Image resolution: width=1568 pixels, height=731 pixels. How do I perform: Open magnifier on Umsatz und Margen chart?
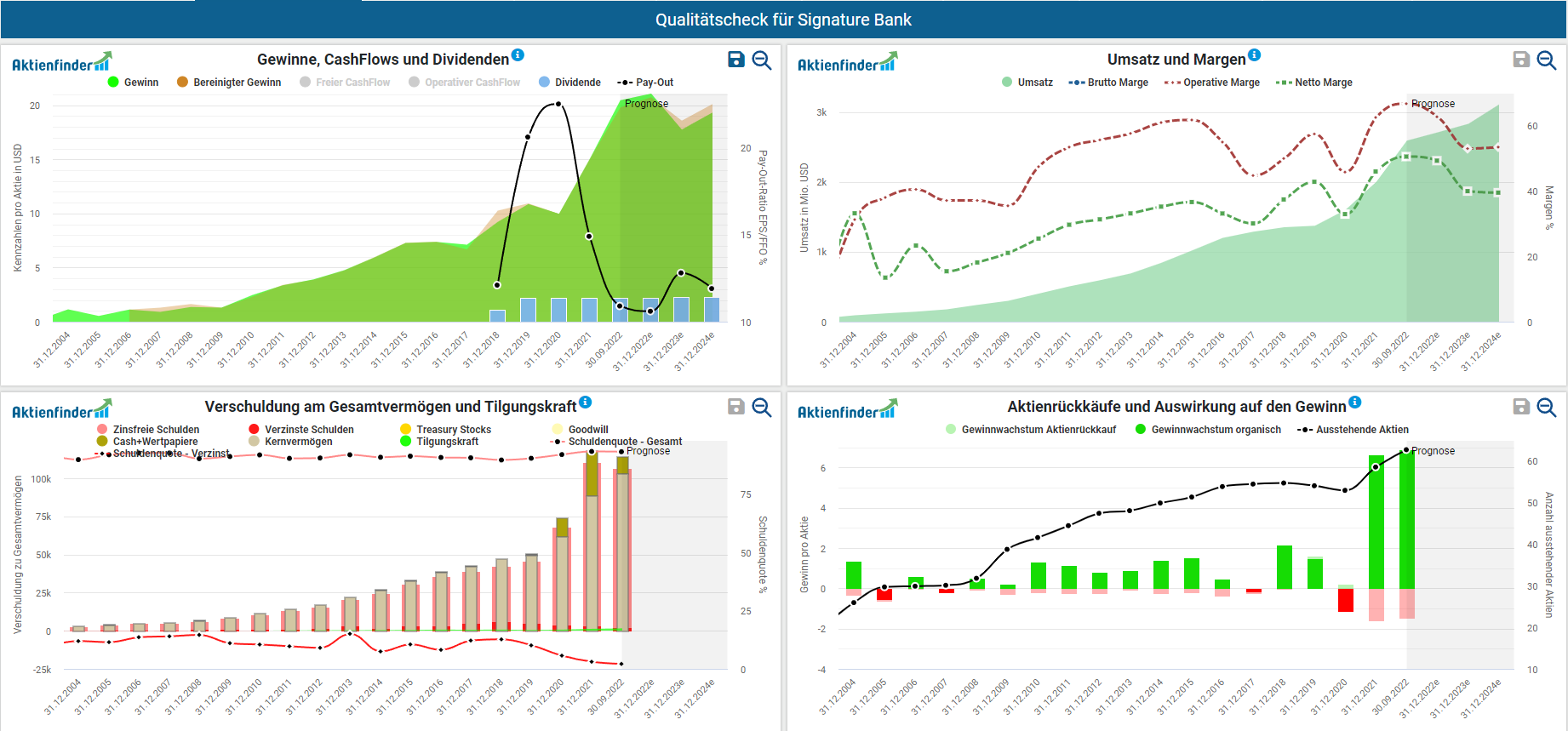pyautogui.click(x=1547, y=60)
